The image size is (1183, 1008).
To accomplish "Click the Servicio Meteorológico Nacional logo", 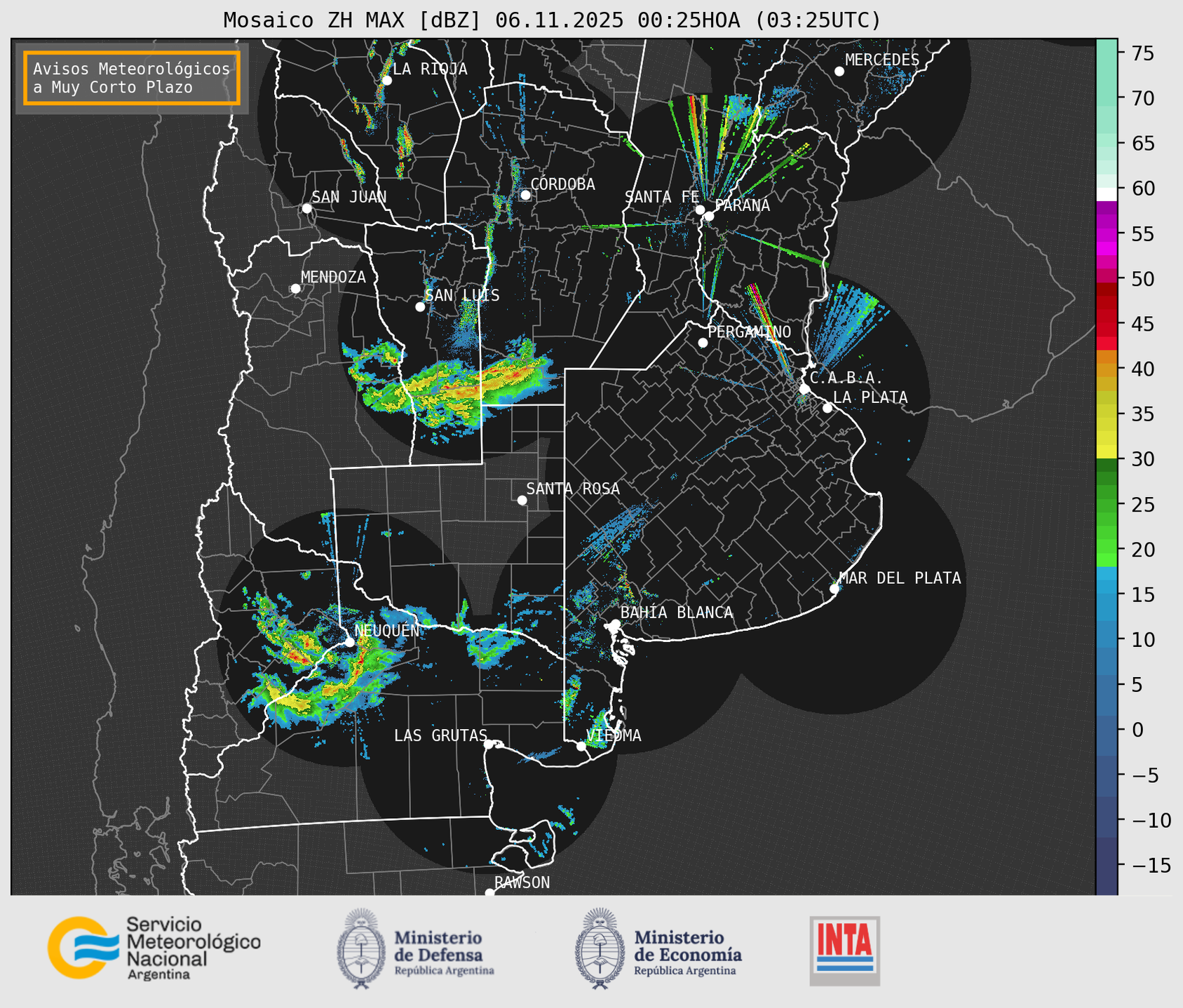I will 154,948.
